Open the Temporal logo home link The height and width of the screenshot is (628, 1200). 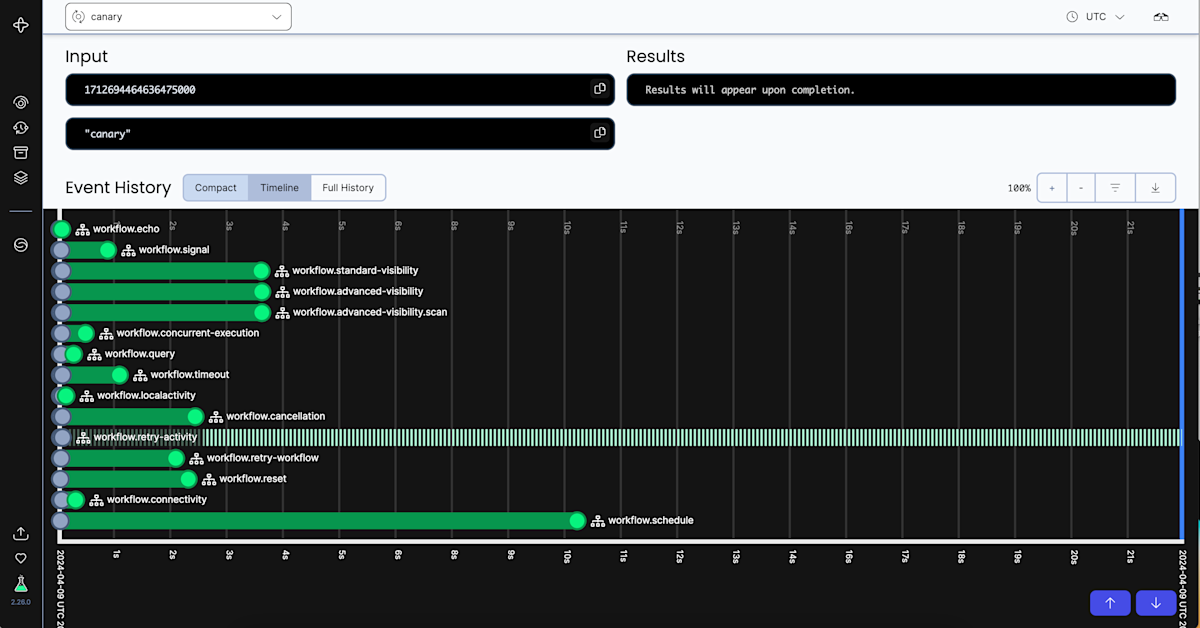(x=20, y=25)
